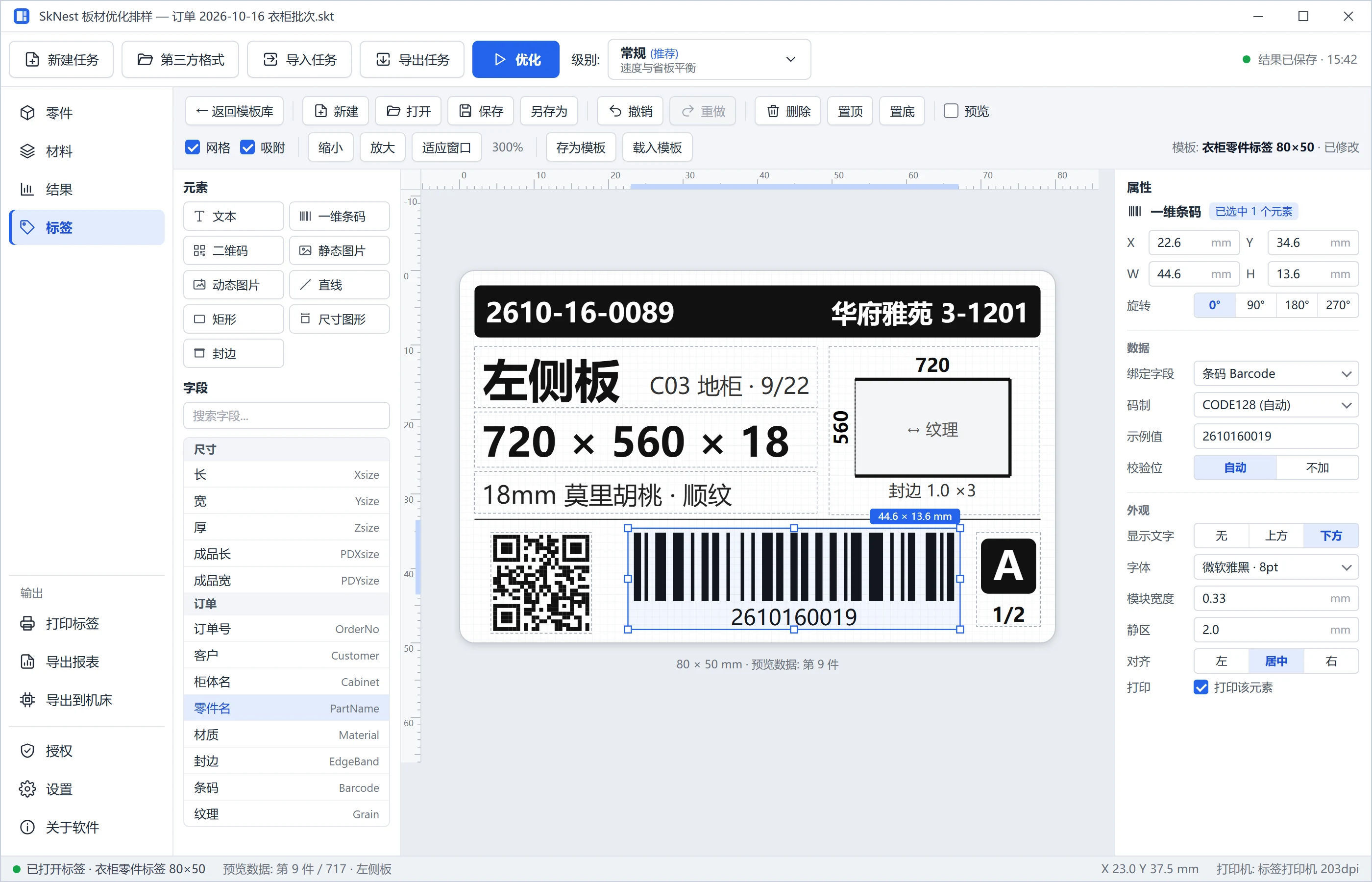Viewport: 1372px width, 882px height.
Task: Click the 导出报表 report icon
Action: pos(27,661)
